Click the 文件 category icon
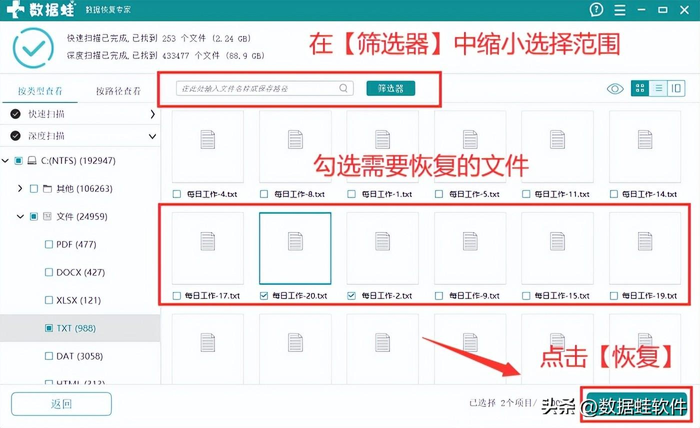The width and height of the screenshot is (700, 428). 47,216
